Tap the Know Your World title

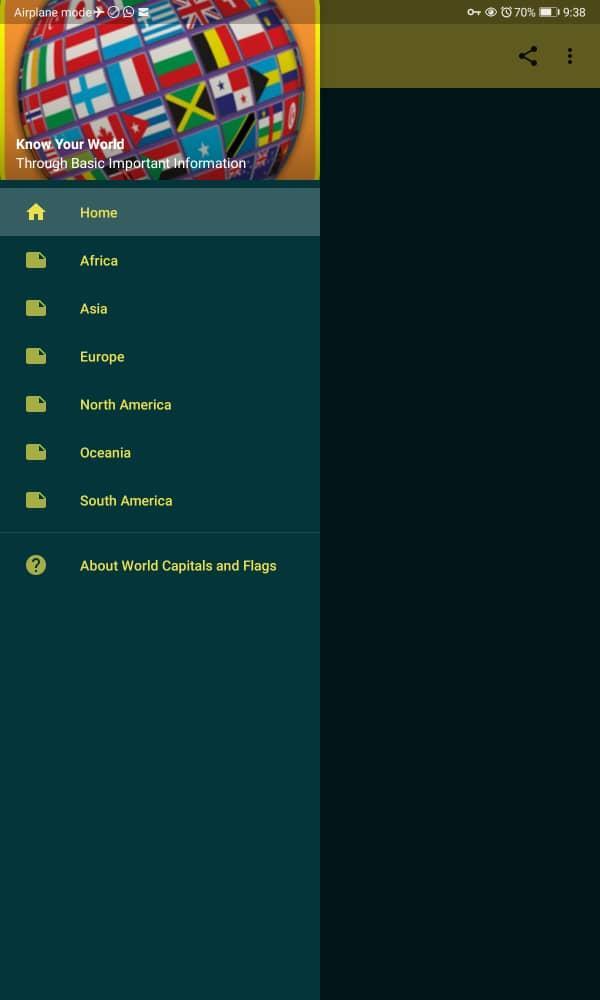70,144
